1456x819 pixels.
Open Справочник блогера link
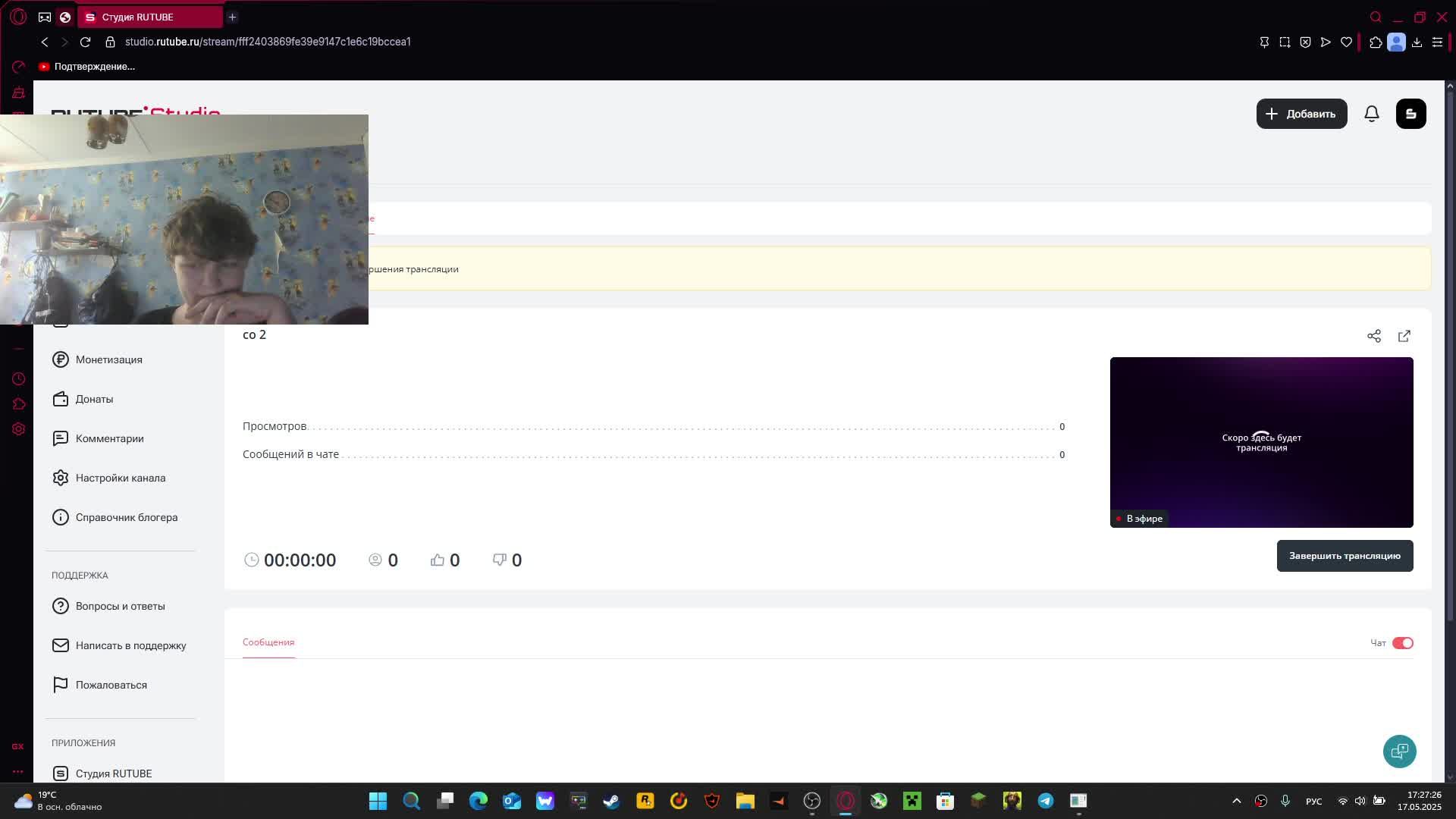click(127, 517)
